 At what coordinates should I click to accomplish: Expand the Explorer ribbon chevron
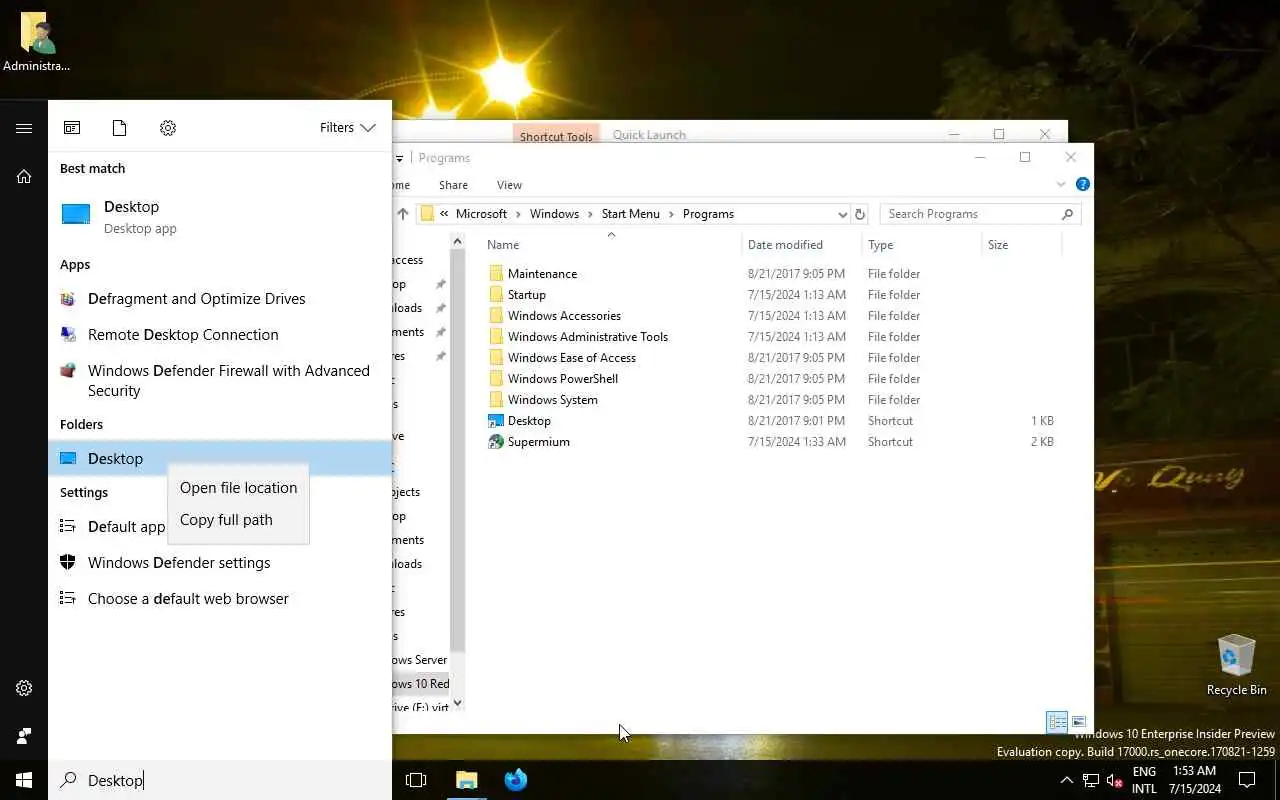[1061, 185]
